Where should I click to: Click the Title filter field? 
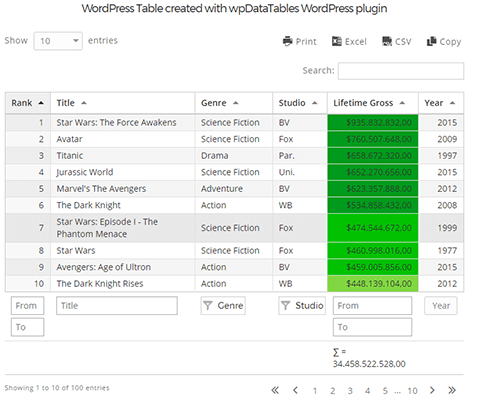pyautogui.click(x=117, y=305)
